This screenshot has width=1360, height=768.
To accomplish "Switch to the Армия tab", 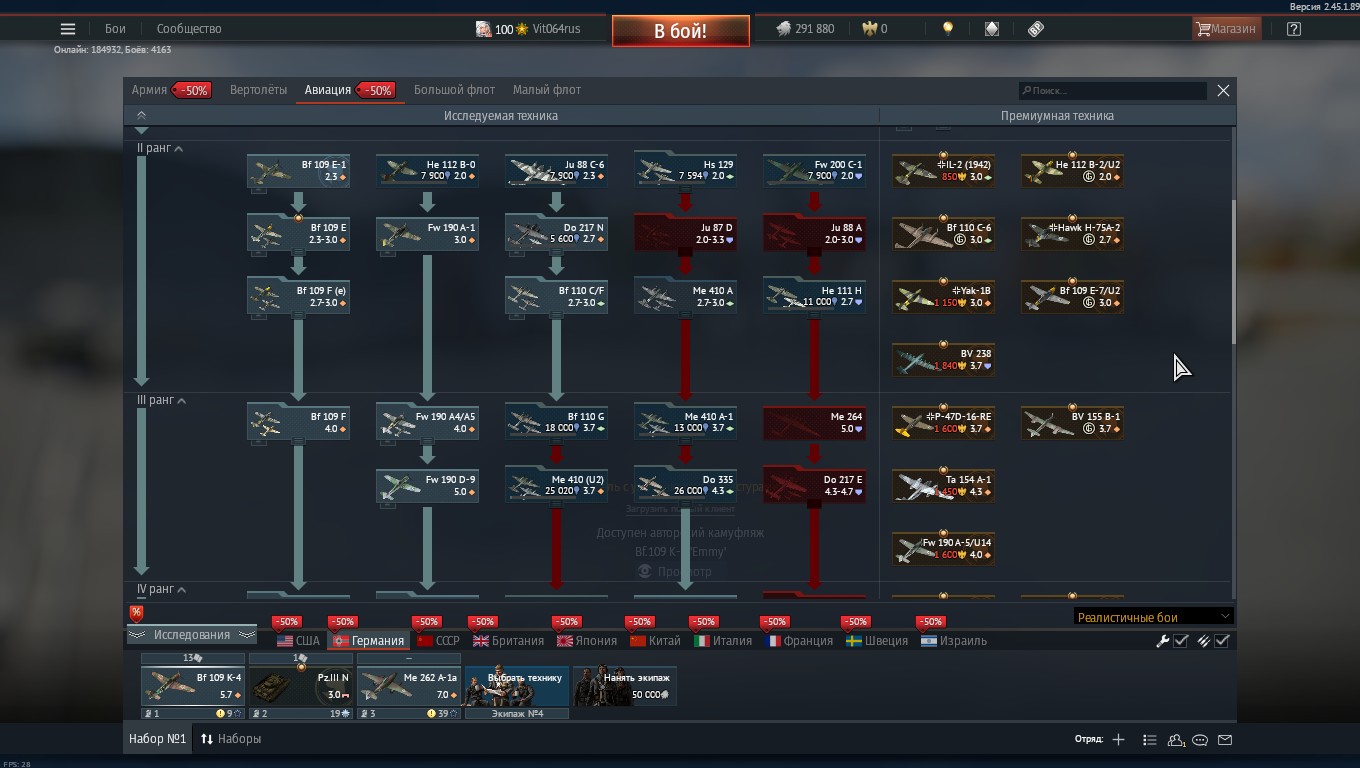I will click(x=149, y=90).
